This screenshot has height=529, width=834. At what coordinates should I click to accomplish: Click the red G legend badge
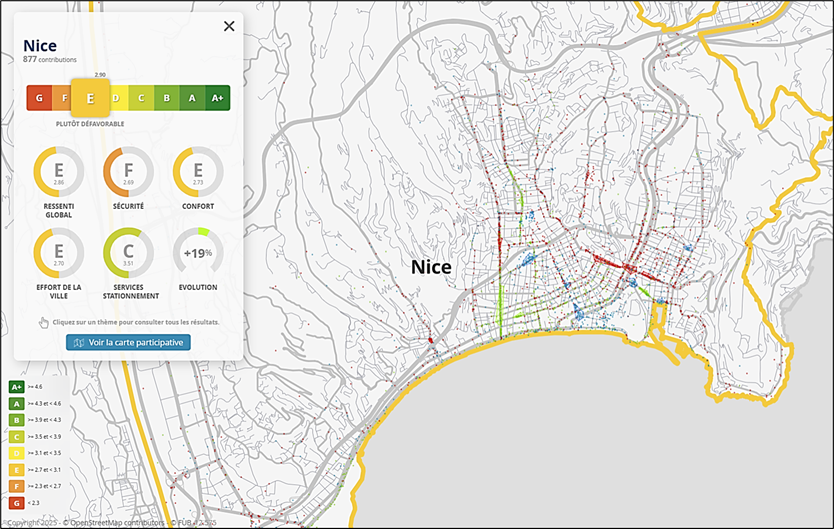(16, 502)
